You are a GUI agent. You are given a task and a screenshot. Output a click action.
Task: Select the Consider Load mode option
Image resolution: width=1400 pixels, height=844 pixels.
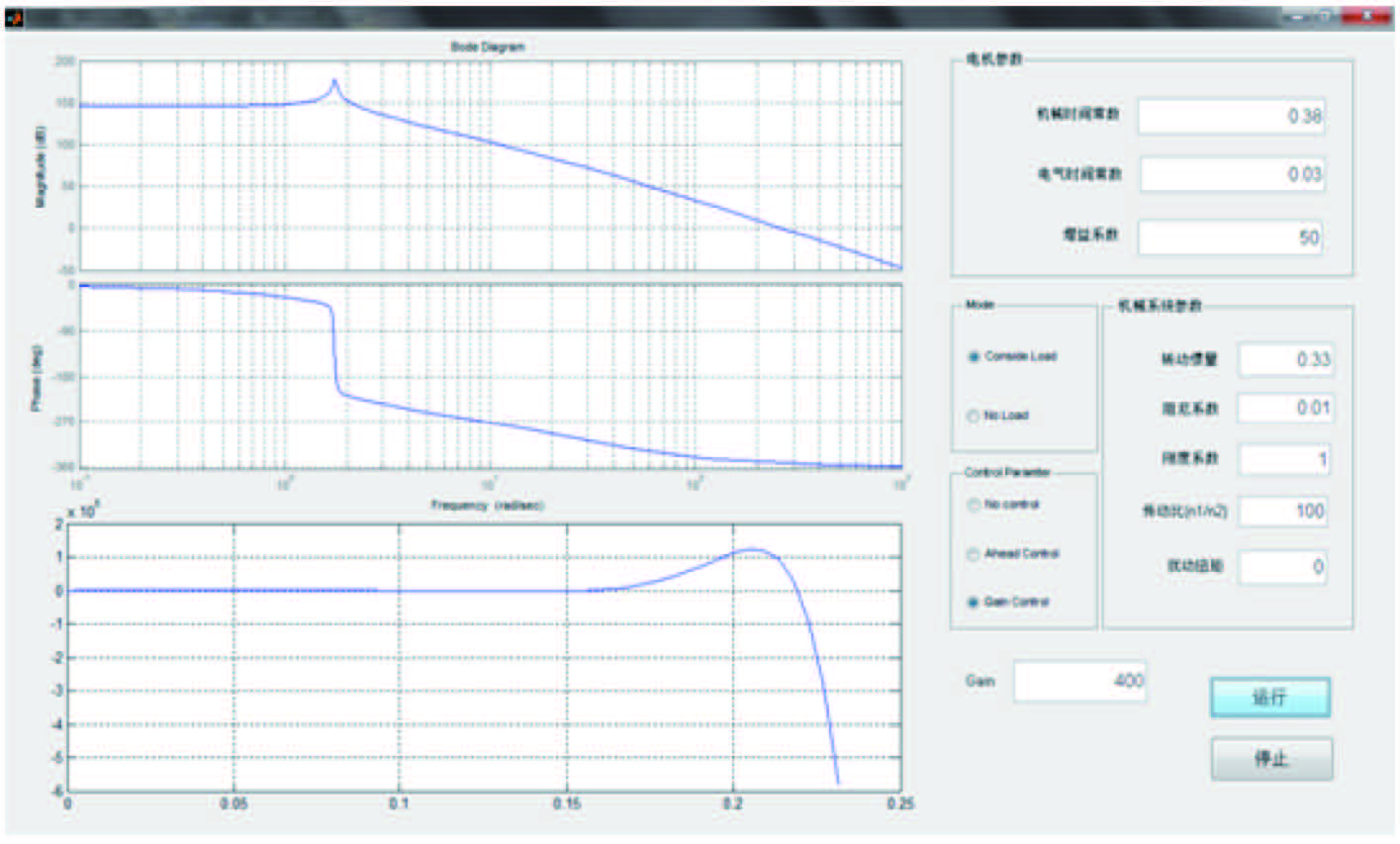(x=974, y=356)
